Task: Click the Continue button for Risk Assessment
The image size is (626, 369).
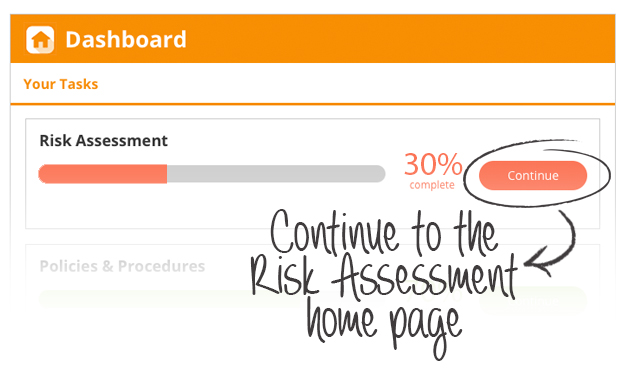Action: coord(533,175)
